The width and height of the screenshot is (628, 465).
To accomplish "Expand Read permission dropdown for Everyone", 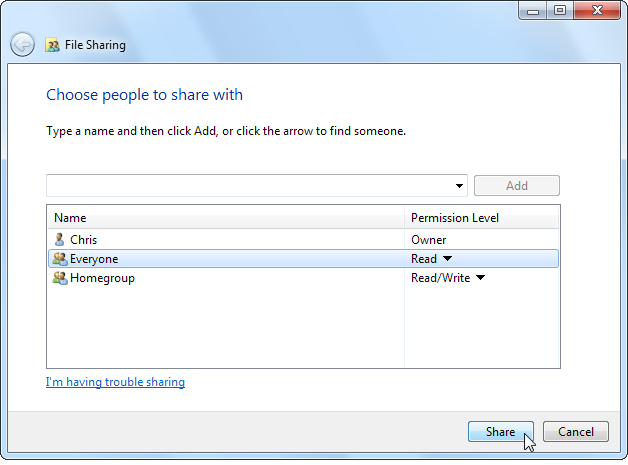I will [448, 259].
